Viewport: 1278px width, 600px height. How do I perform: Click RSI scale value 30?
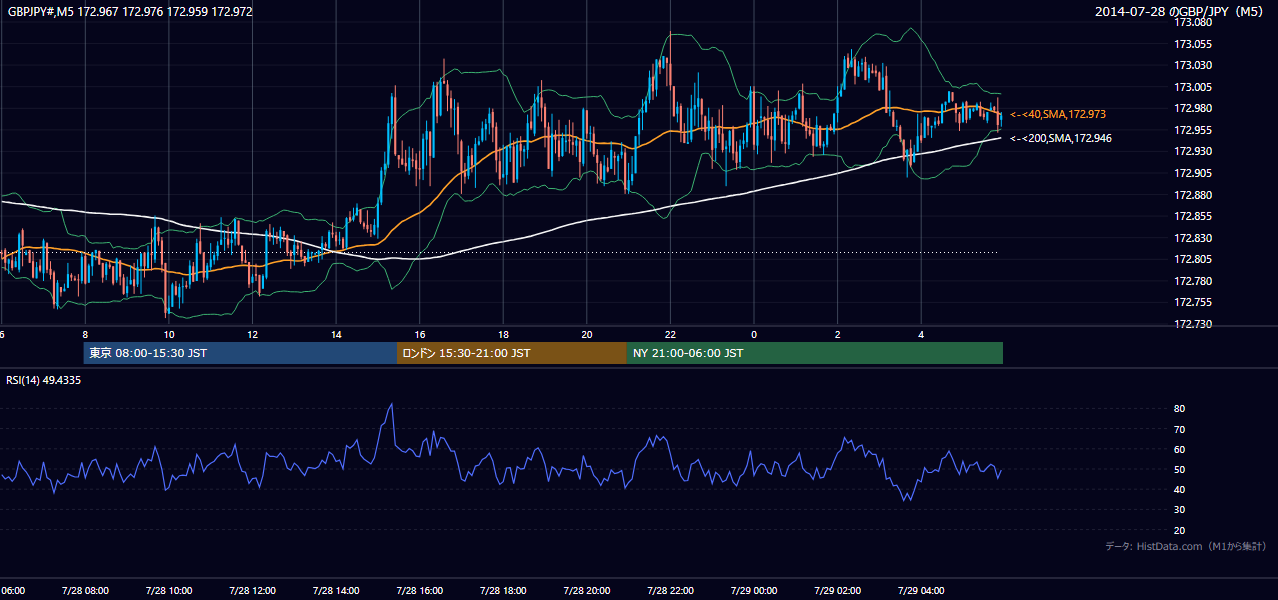[1180, 510]
